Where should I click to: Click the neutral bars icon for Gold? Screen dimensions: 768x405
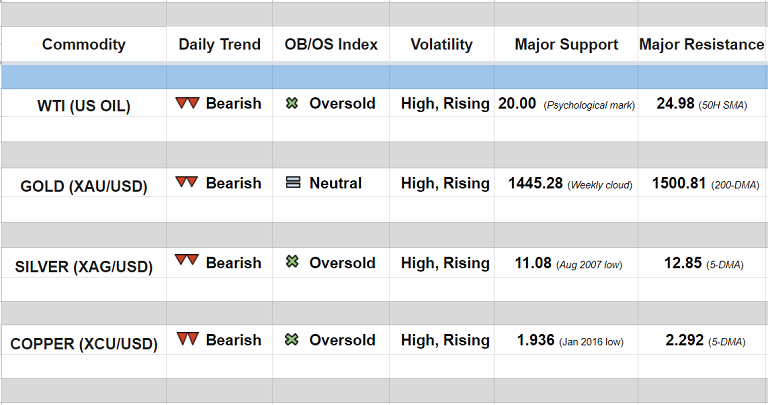coord(292,183)
